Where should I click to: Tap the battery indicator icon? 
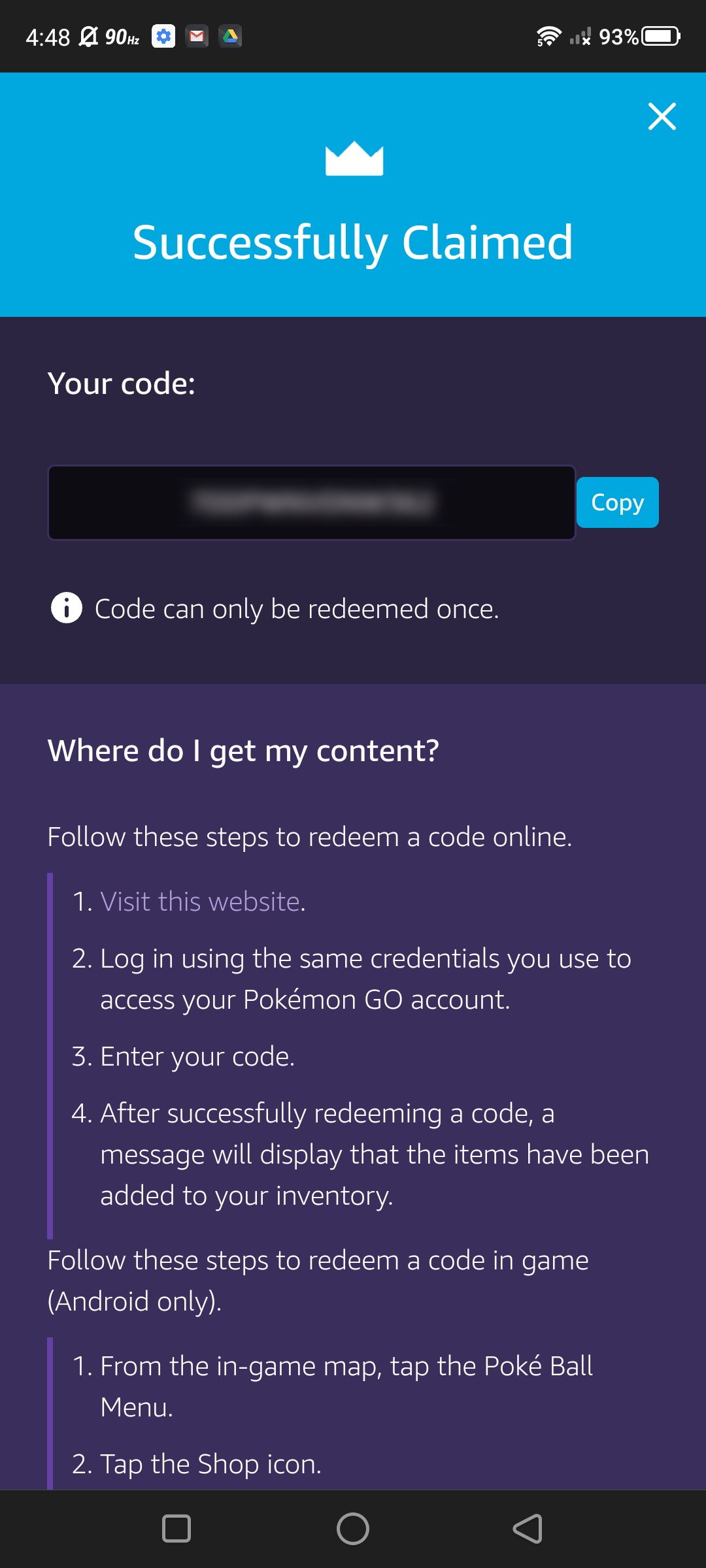pos(661,37)
